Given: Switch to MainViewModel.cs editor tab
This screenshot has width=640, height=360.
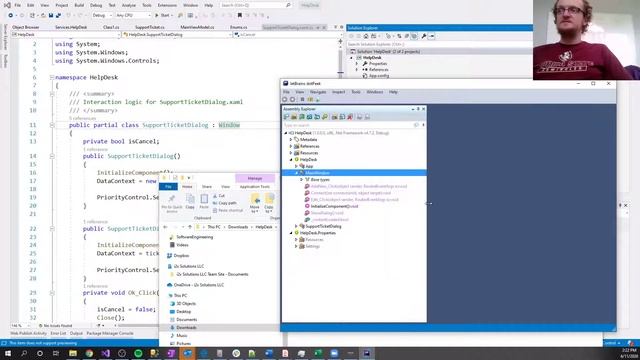Looking at the screenshot, I should [x=197, y=27].
